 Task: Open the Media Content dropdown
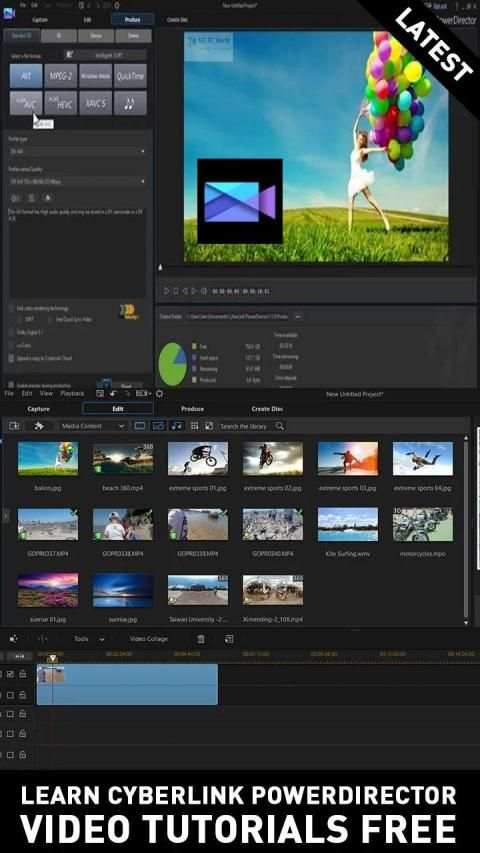(93, 426)
